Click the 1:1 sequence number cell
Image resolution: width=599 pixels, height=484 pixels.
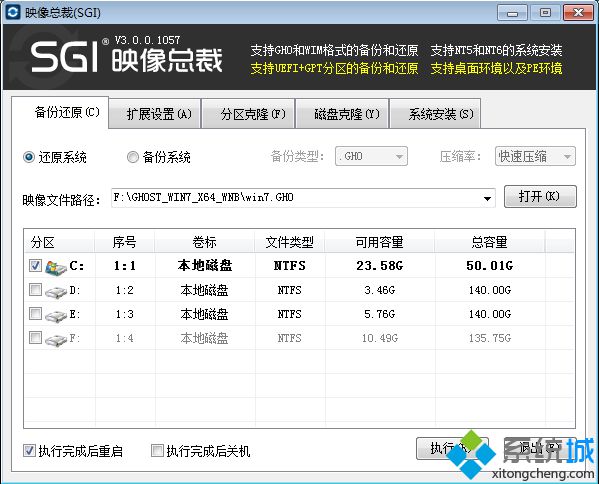125,265
